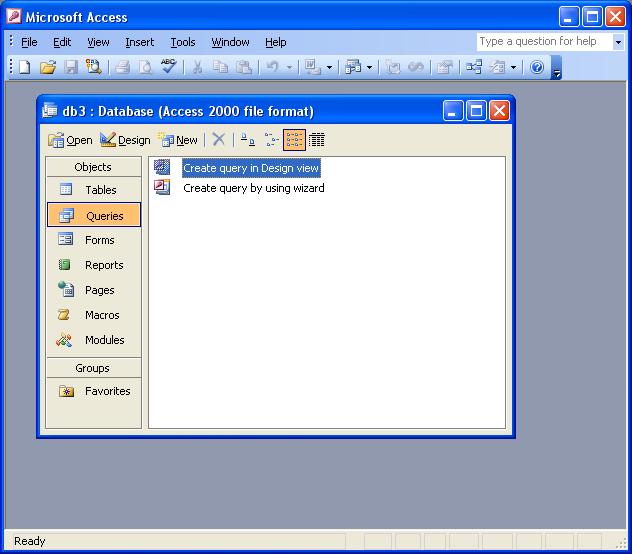Click the New Object toolbar icon
Screen dimensions: 632x554
coord(497,67)
